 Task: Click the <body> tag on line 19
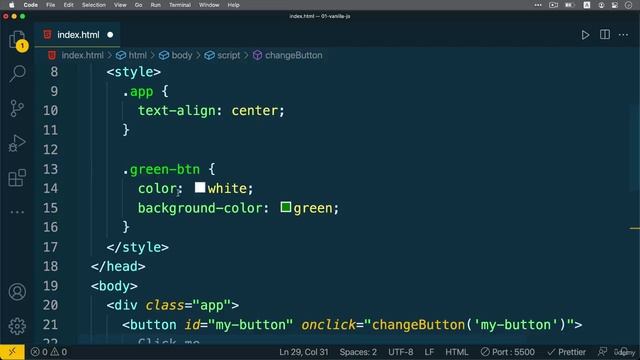coord(114,286)
